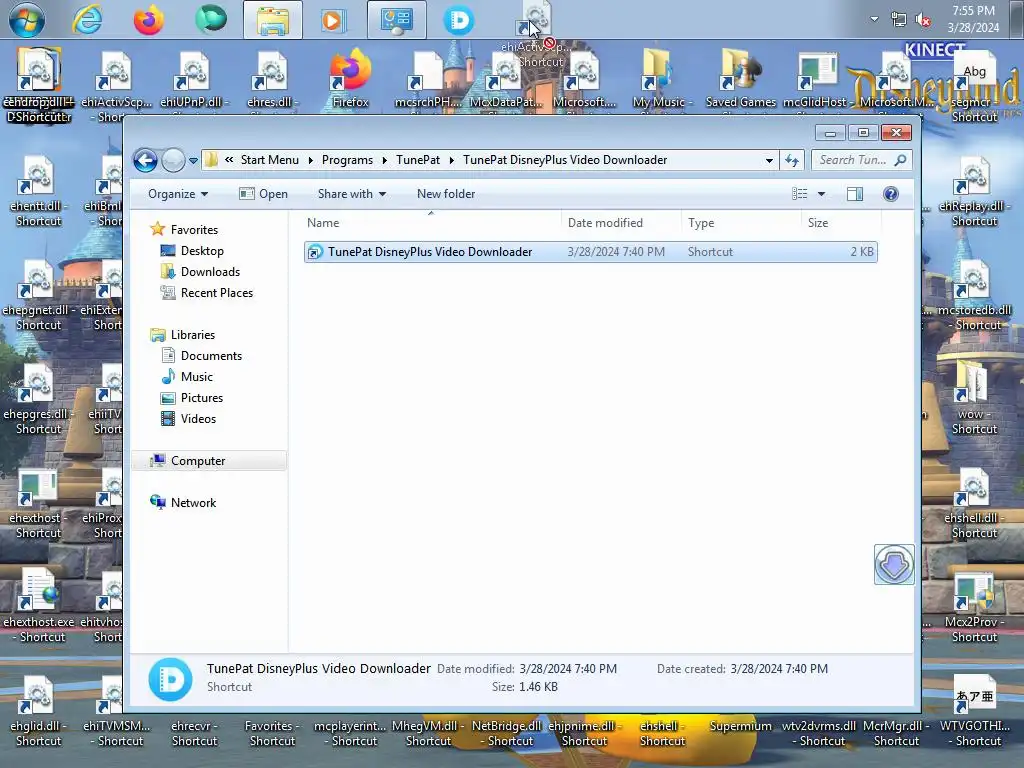Select Start Menu in the address path
Screen dimensions: 1024x768
point(269,160)
